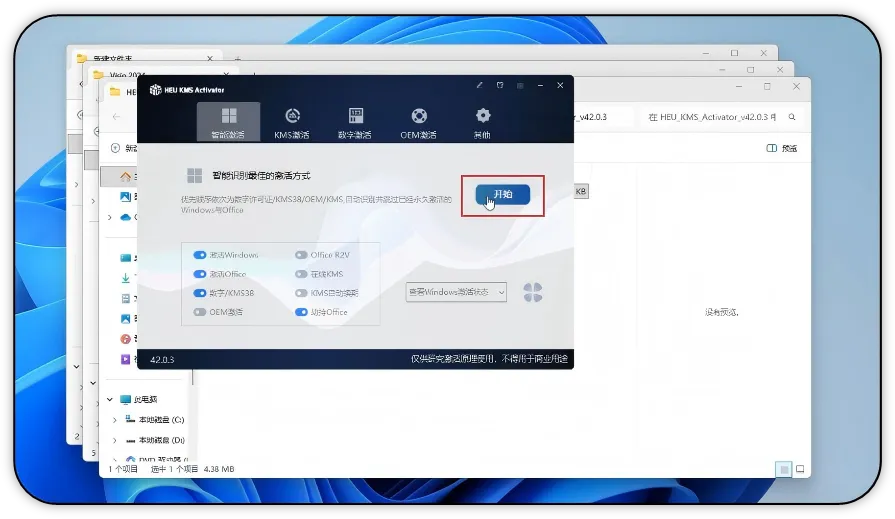Click the pencil edit icon in HEU title bar

479,85
